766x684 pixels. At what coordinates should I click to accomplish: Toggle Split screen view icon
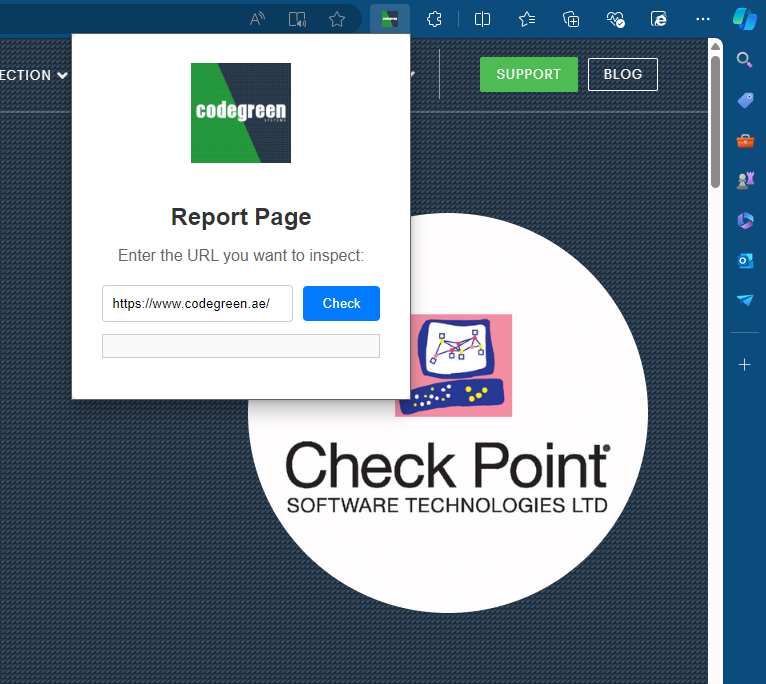(x=482, y=19)
